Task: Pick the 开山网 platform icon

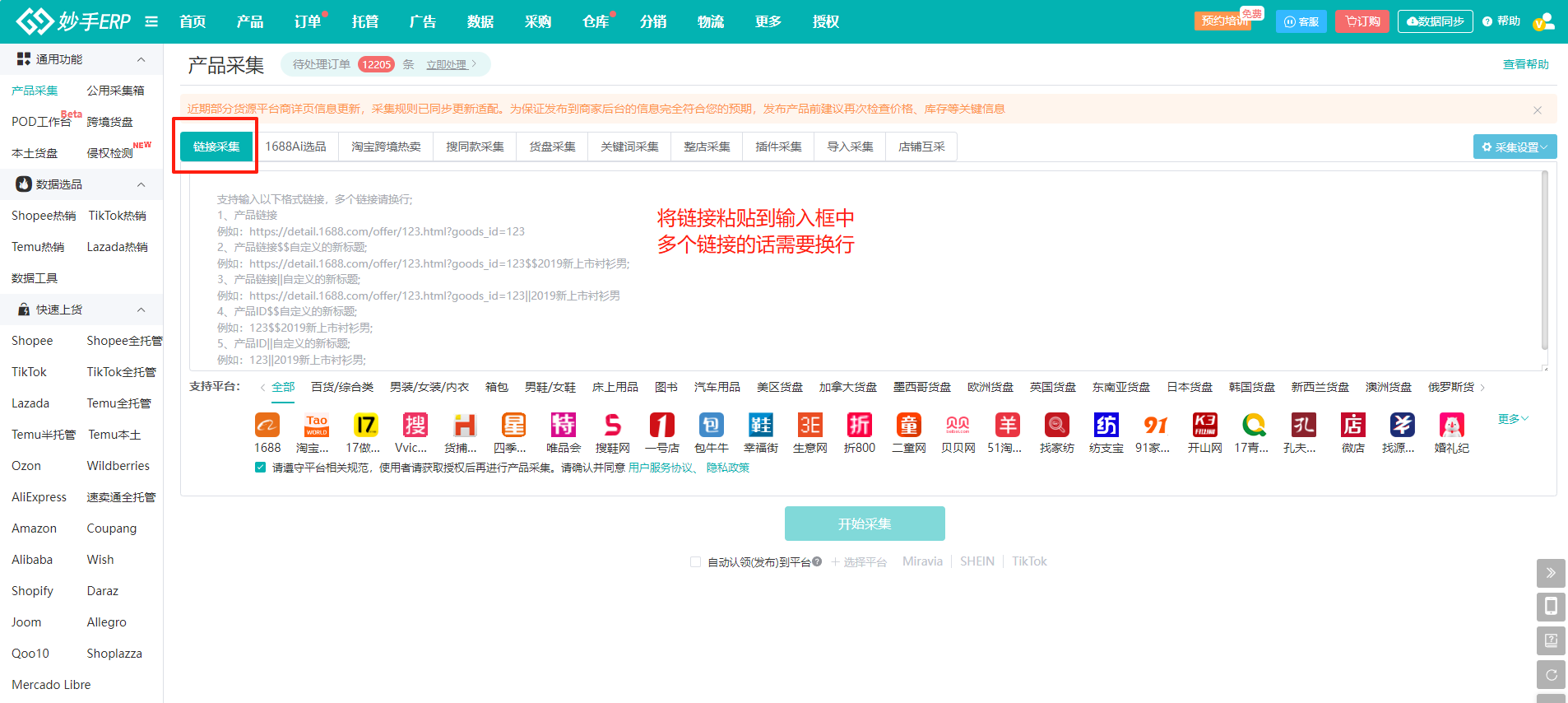Action: click(1205, 425)
